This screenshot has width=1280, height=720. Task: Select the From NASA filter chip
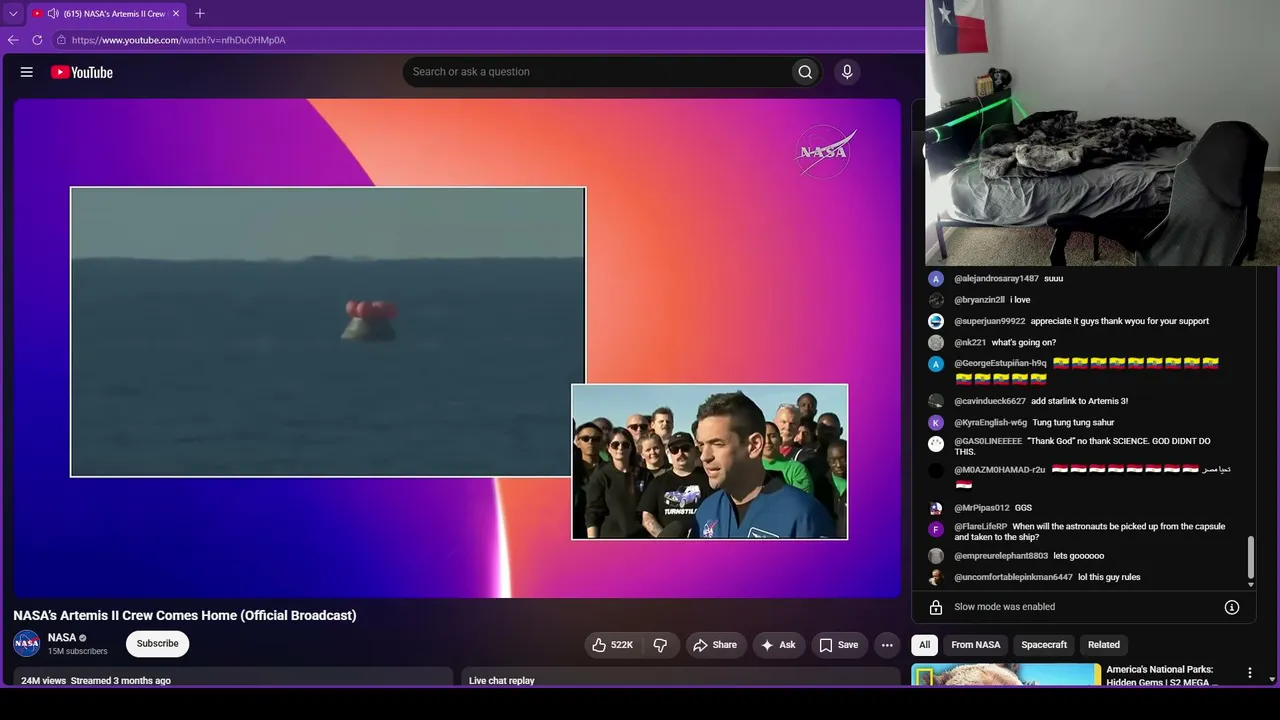coord(976,645)
